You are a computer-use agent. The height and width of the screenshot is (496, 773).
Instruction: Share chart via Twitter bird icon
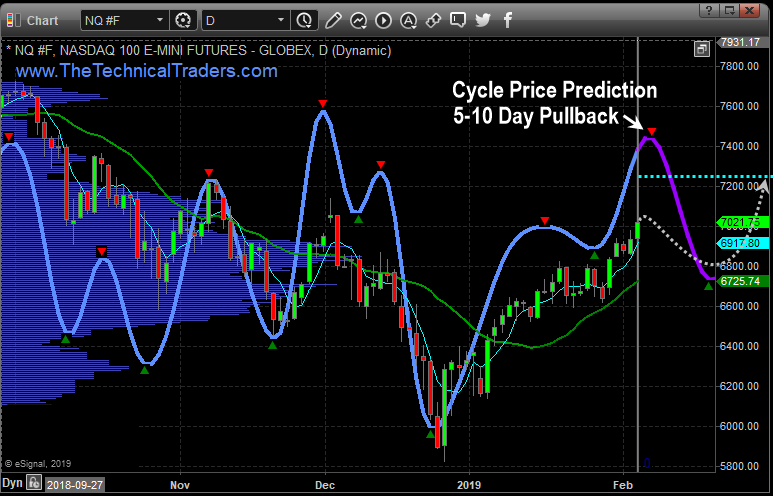click(483, 20)
